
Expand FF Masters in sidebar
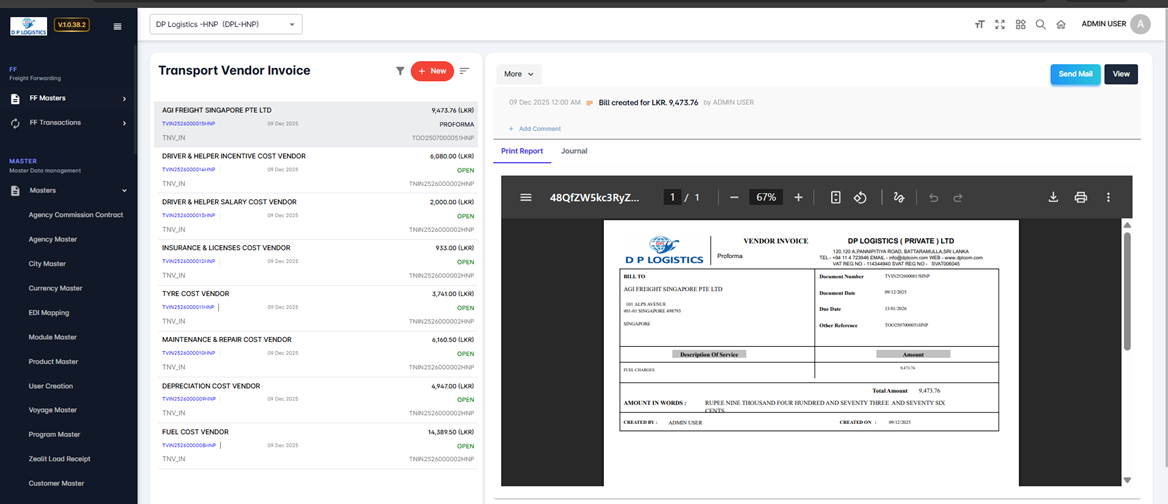tap(69, 99)
